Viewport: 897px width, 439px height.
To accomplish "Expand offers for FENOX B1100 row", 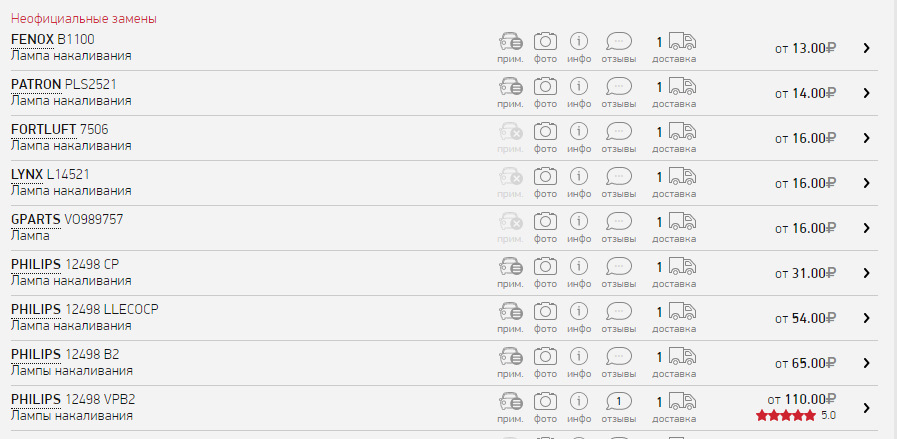I will click(866, 48).
